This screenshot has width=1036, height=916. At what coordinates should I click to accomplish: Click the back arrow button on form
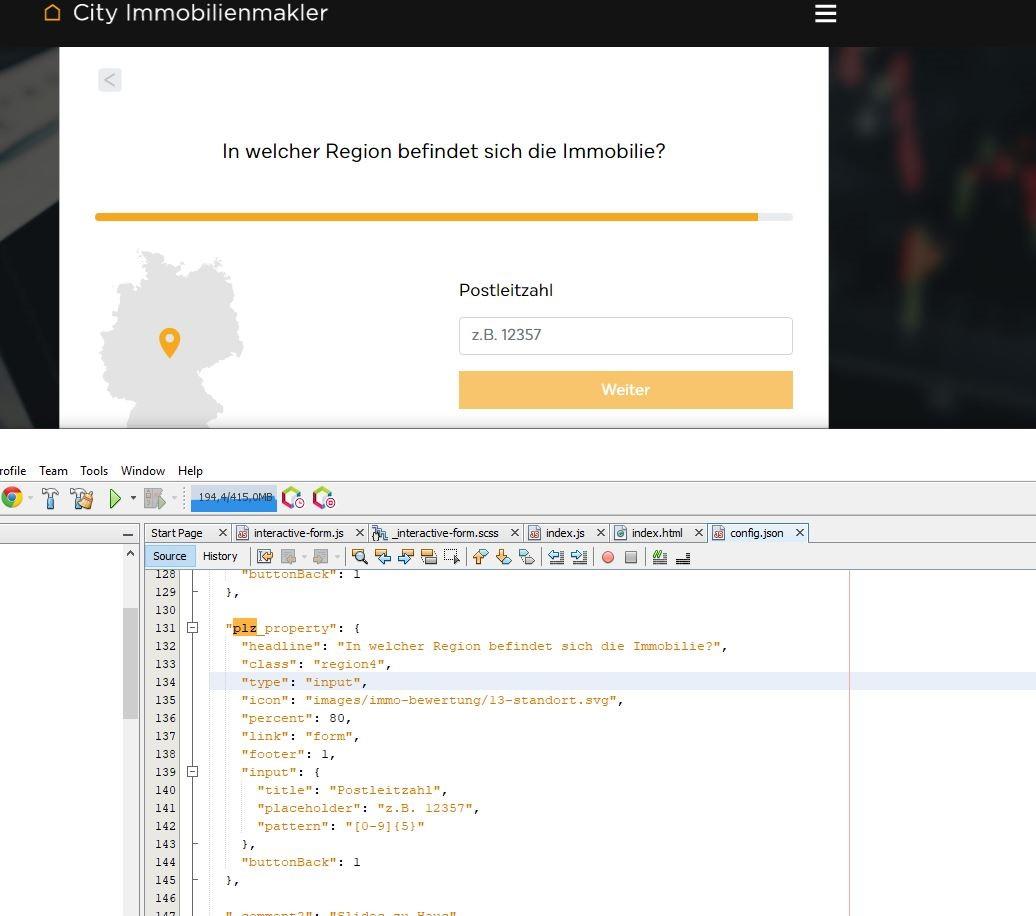tap(110, 80)
